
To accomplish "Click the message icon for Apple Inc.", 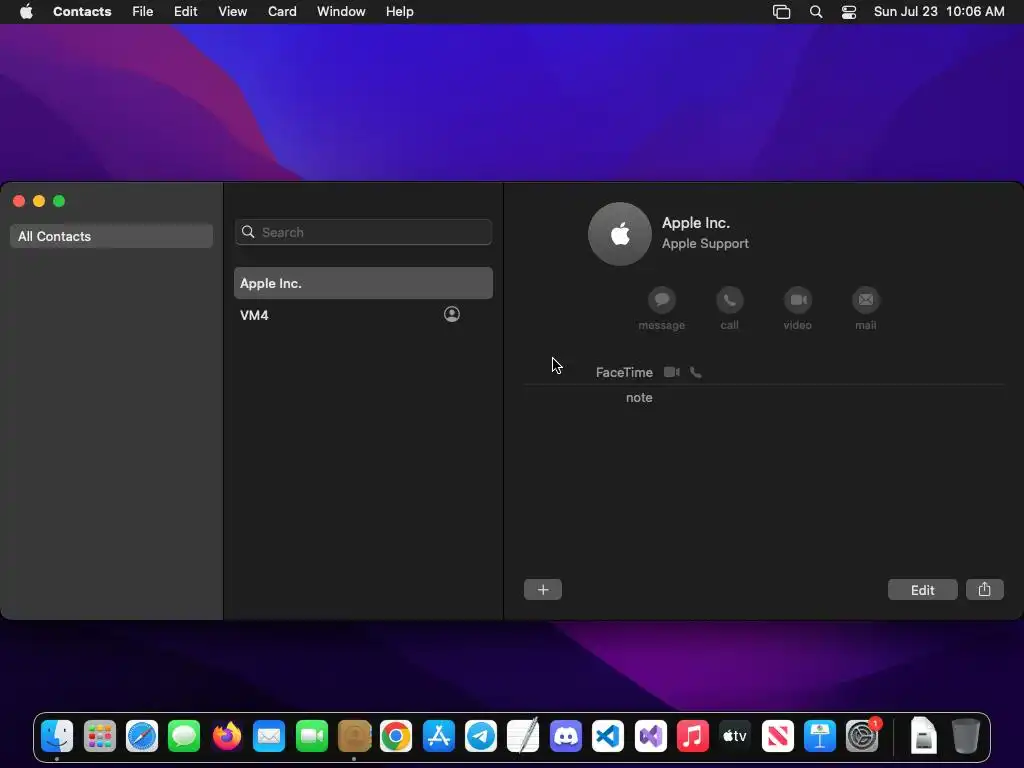I will coord(662,300).
